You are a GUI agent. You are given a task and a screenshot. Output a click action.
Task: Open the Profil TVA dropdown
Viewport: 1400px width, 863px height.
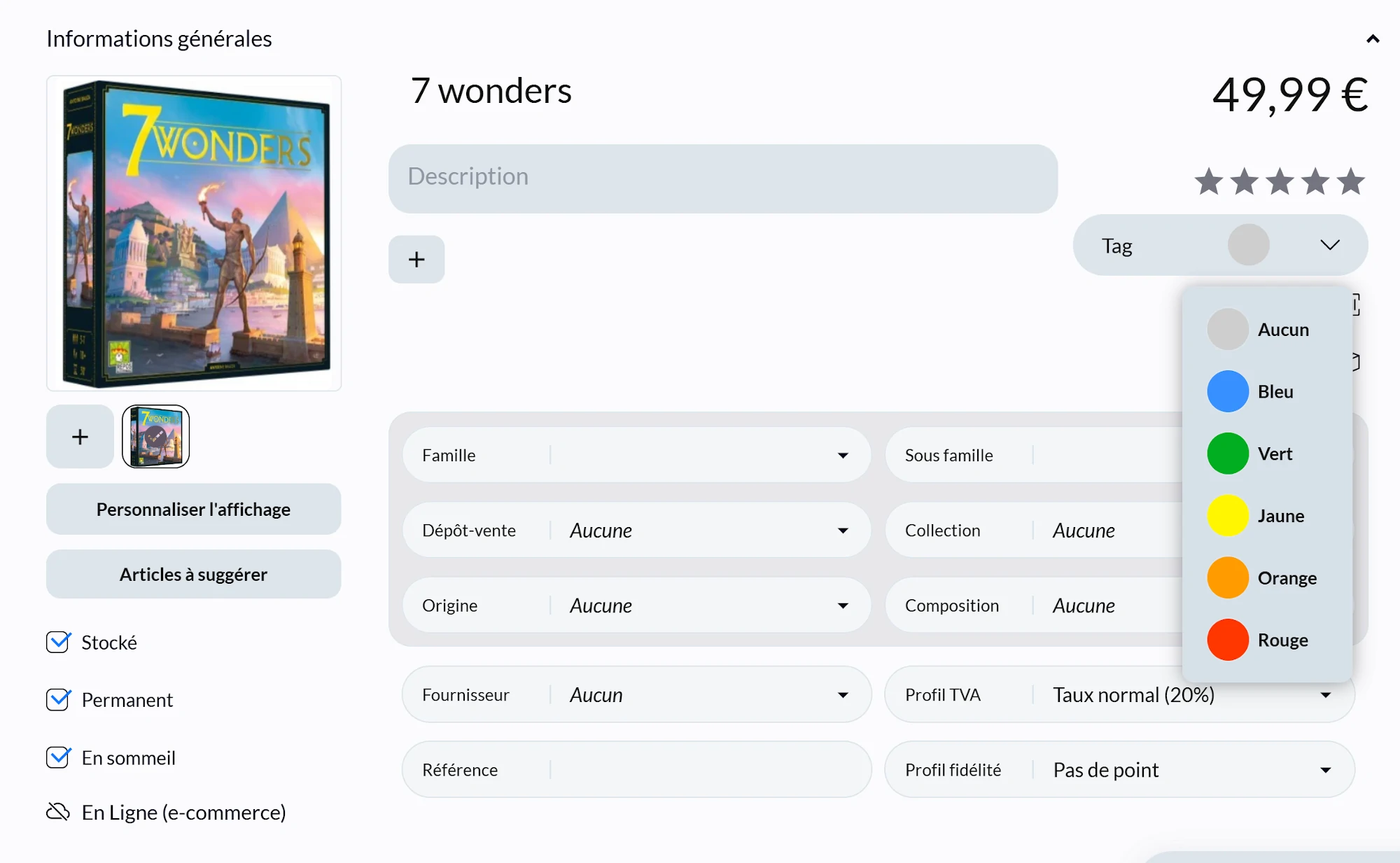pyautogui.click(x=1120, y=695)
